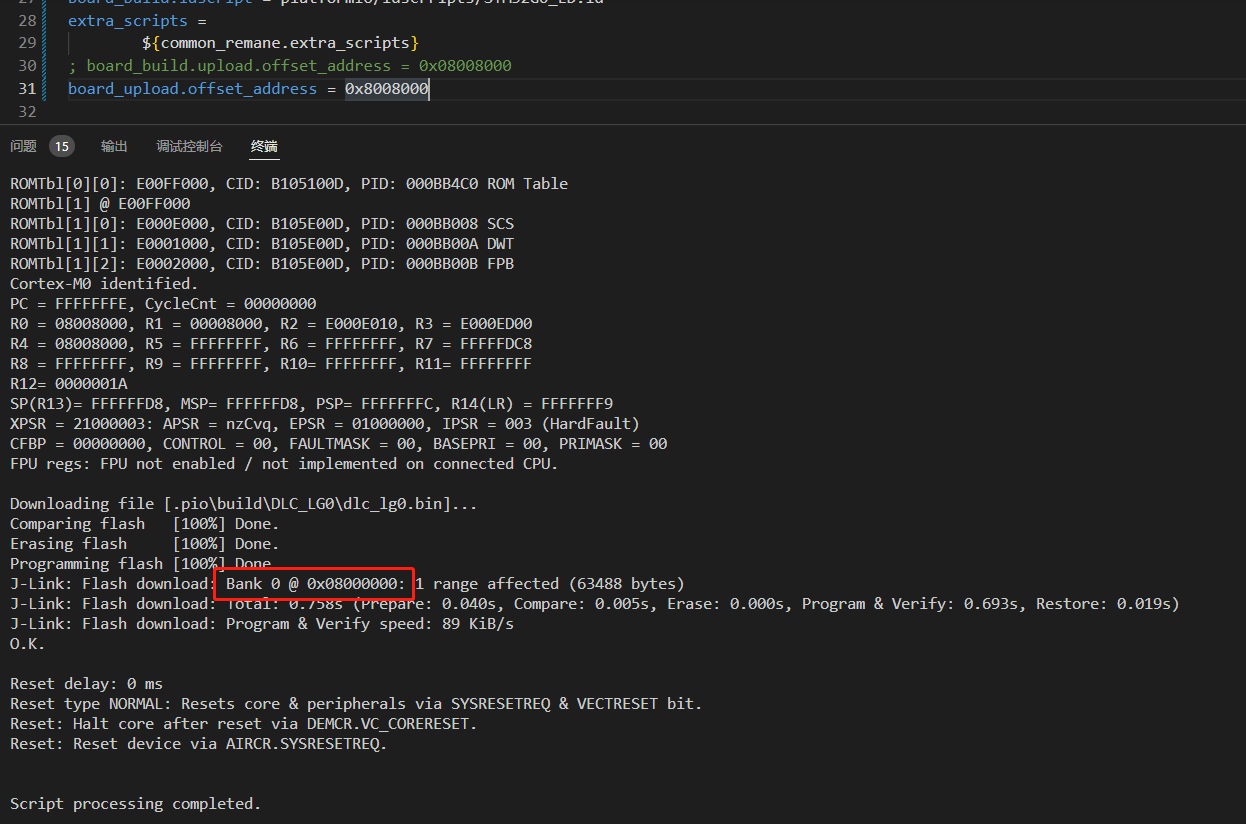Viewport: 1246px width, 824px height.
Task: Open the 输出 (Output) panel tab
Action: [x=113, y=146]
